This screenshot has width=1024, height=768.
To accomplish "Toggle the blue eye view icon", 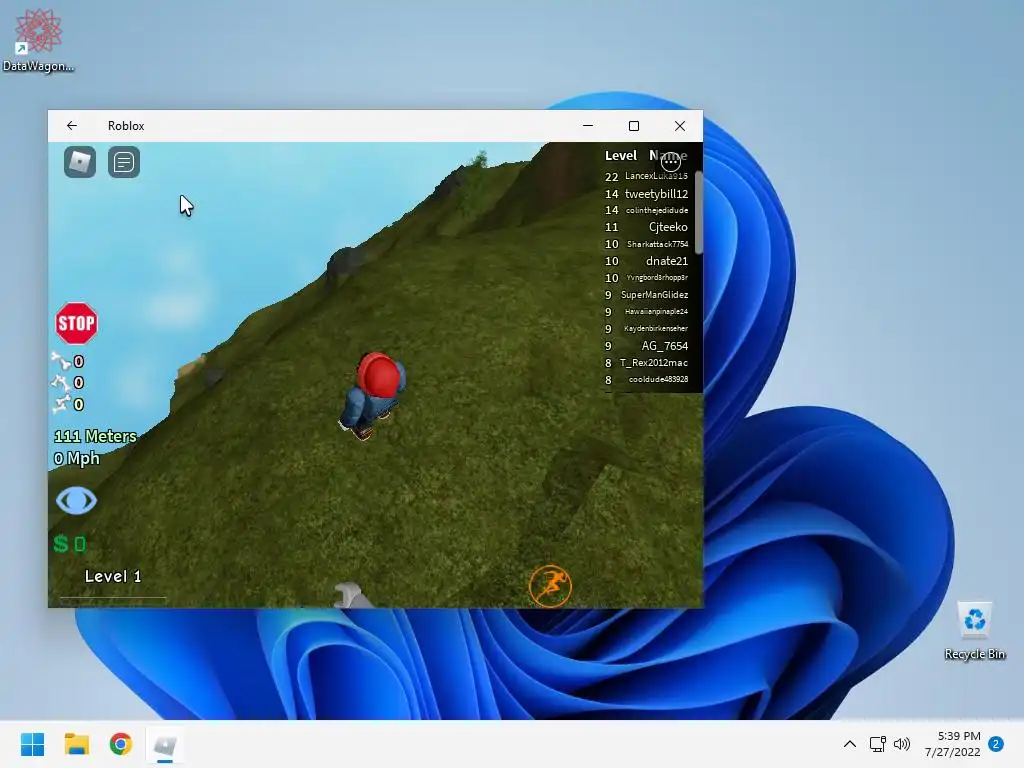I will (x=76, y=501).
